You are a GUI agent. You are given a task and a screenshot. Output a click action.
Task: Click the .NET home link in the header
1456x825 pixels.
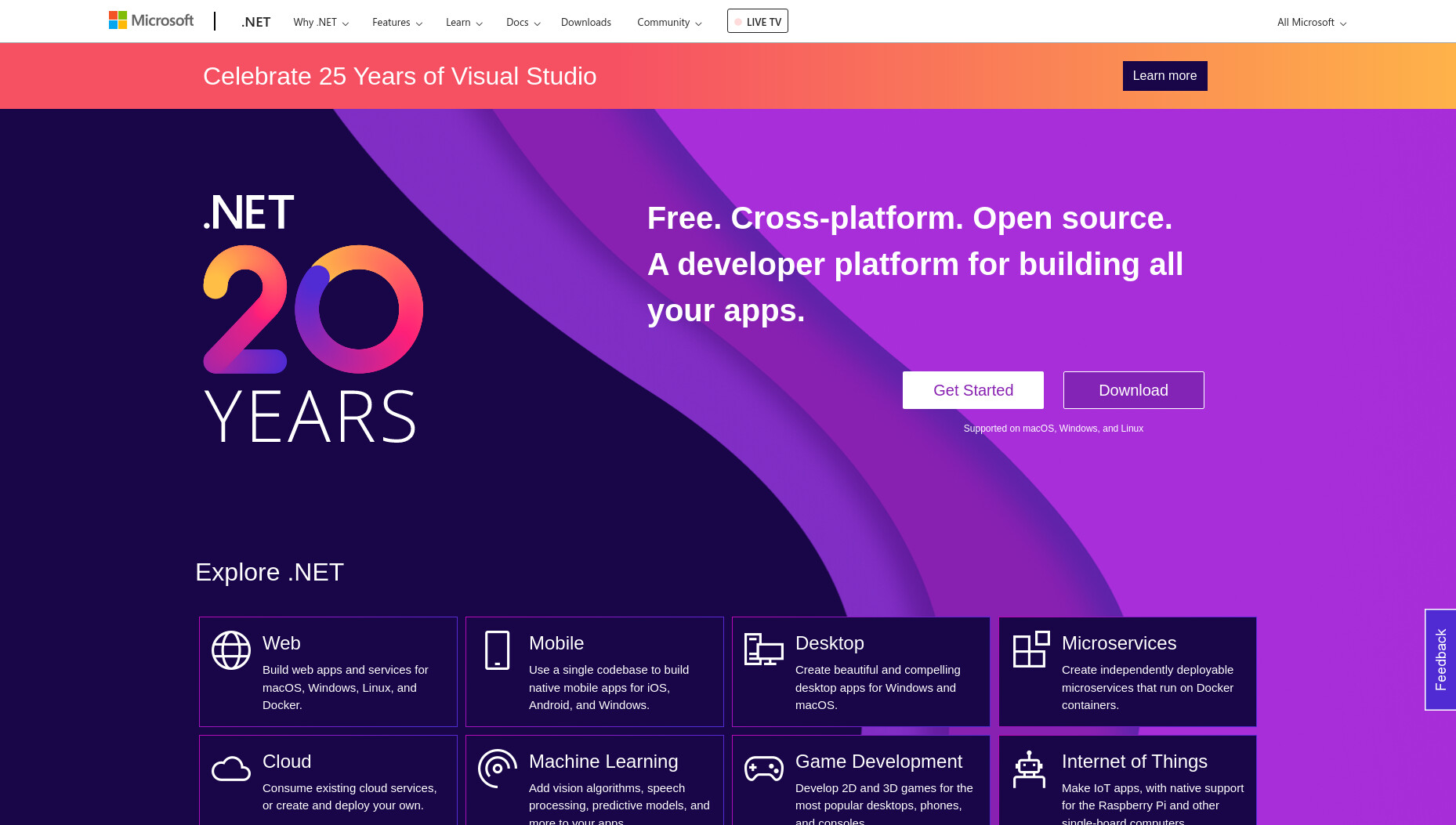(255, 22)
